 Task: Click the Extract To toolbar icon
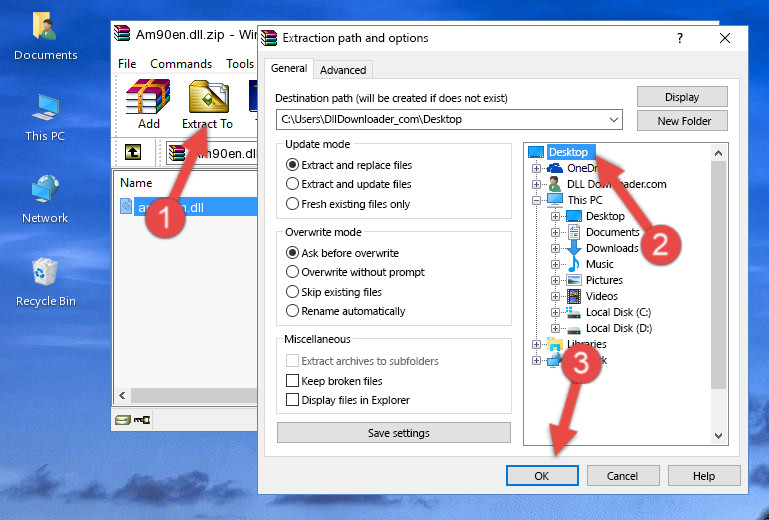pos(207,104)
